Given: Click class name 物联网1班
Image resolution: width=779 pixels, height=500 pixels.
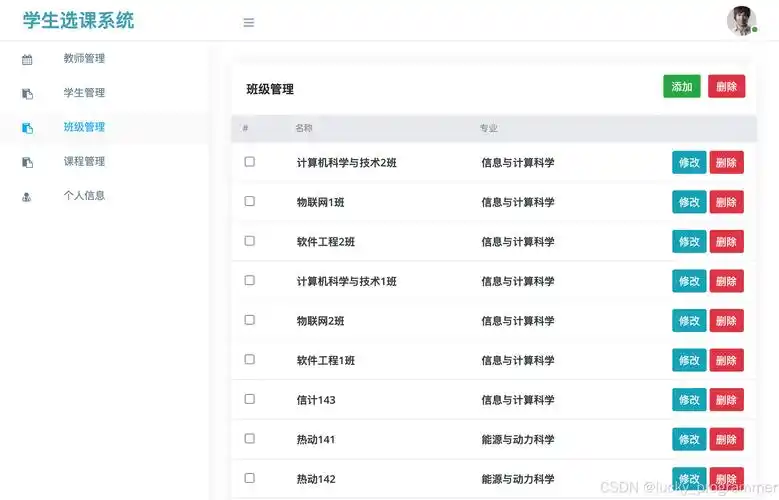Looking at the screenshot, I should 320,202.
